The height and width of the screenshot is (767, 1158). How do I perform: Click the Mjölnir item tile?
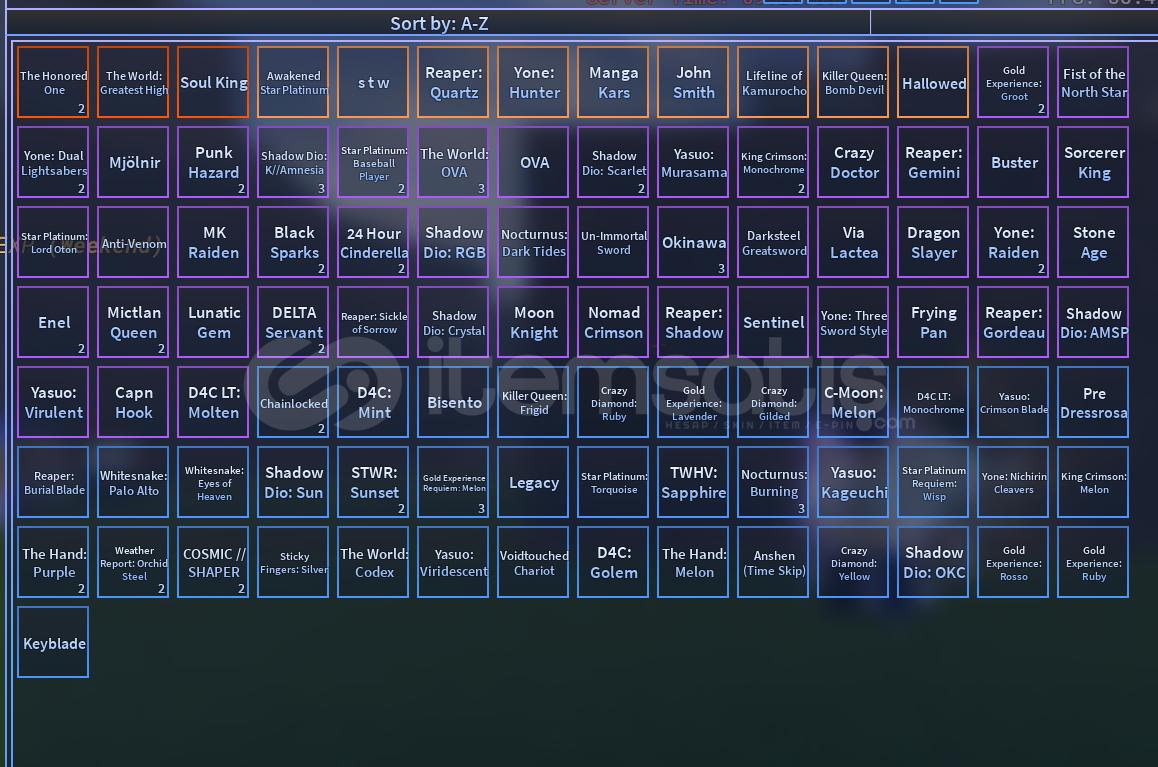(133, 162)
